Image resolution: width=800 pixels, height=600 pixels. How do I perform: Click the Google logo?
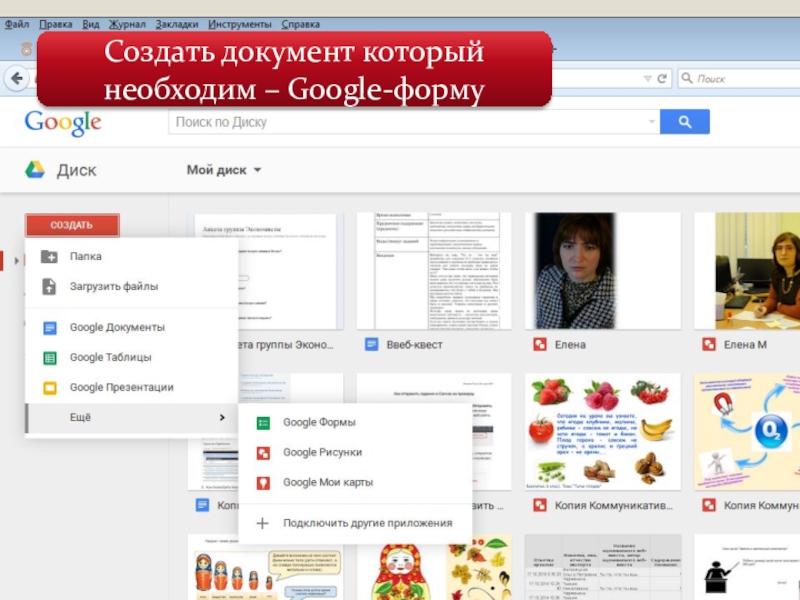pos(63,123)
